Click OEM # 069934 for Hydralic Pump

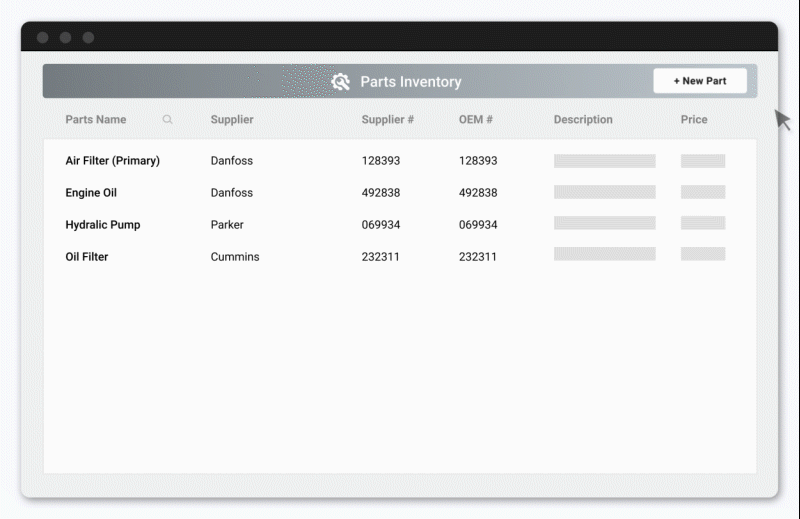pyautogui.click(x=478, y=225)
